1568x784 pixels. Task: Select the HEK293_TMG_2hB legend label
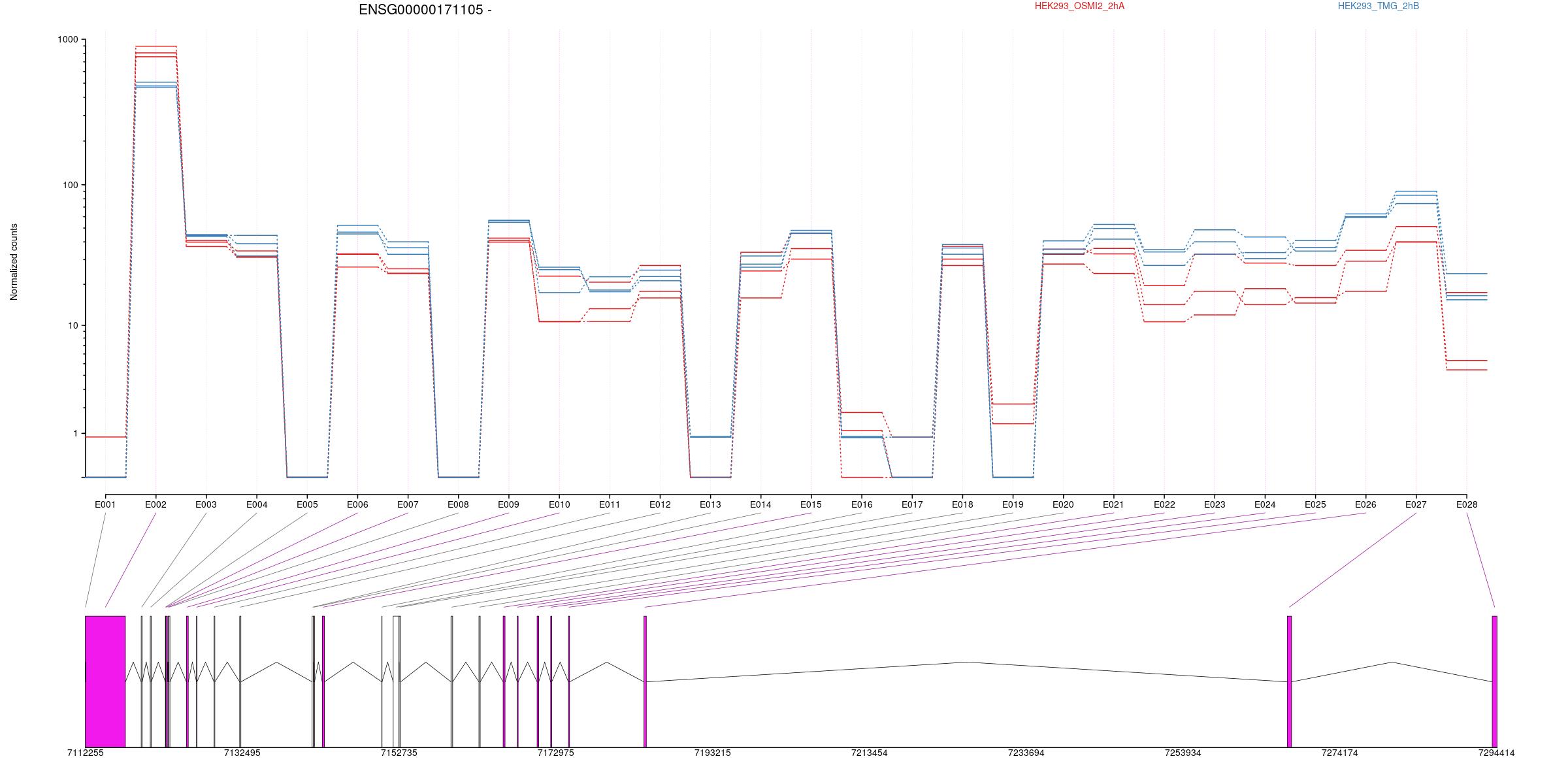click(x=1379, y=6)
